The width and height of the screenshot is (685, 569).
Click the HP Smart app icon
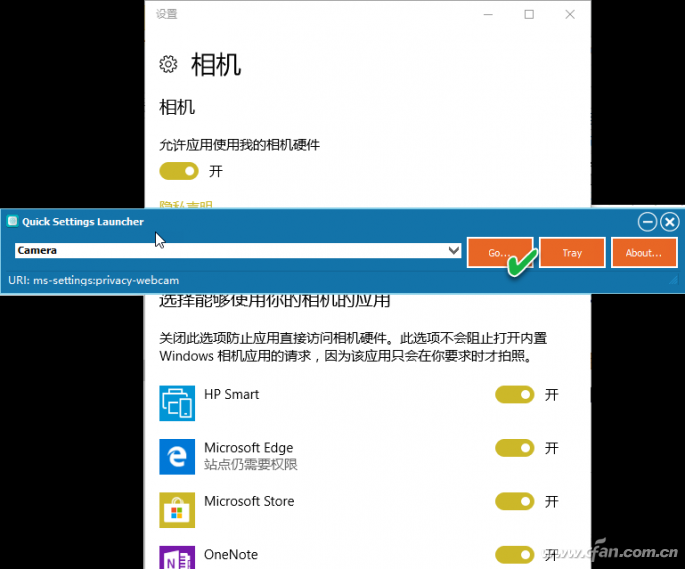click(x=177, y=403)
